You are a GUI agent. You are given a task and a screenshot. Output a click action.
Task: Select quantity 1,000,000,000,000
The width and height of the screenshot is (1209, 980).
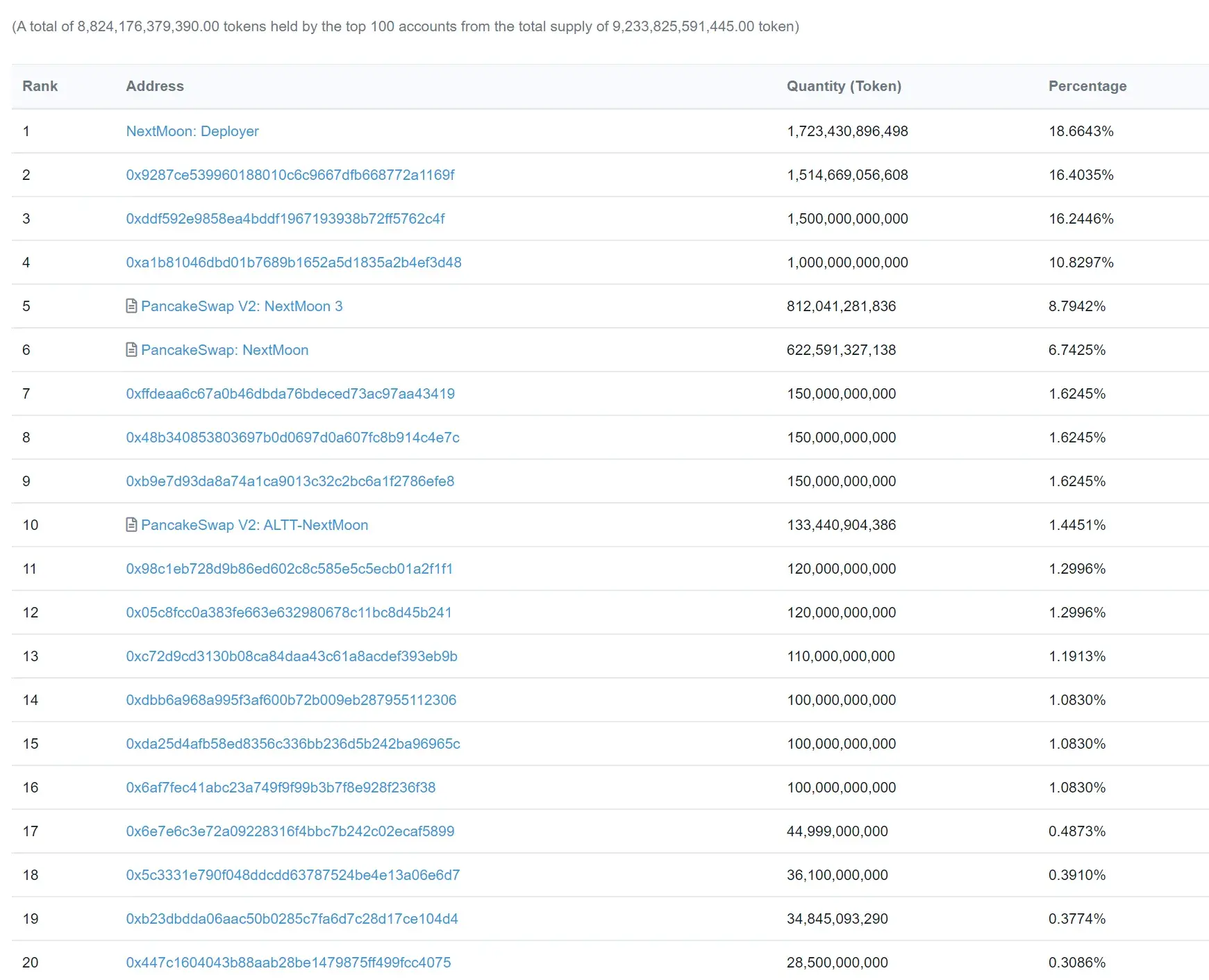[847, 263]
